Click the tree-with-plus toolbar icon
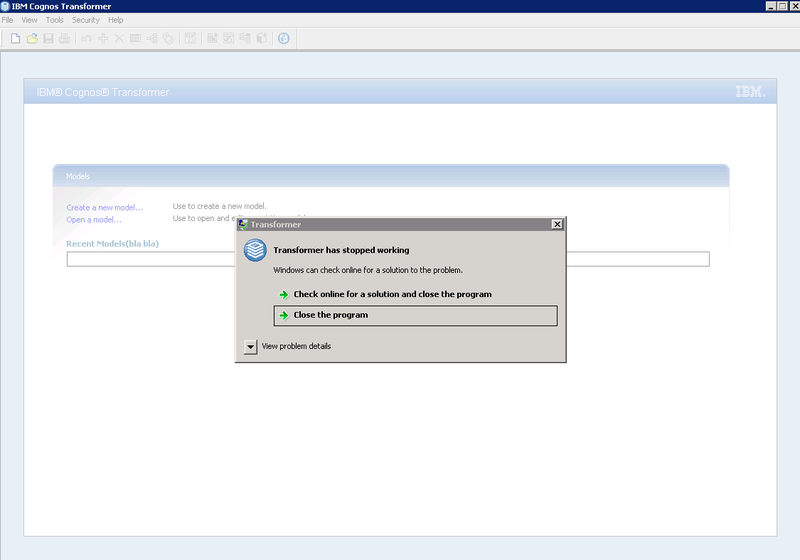Viewport: 800px width, 560px height. (x=245, y=39)
